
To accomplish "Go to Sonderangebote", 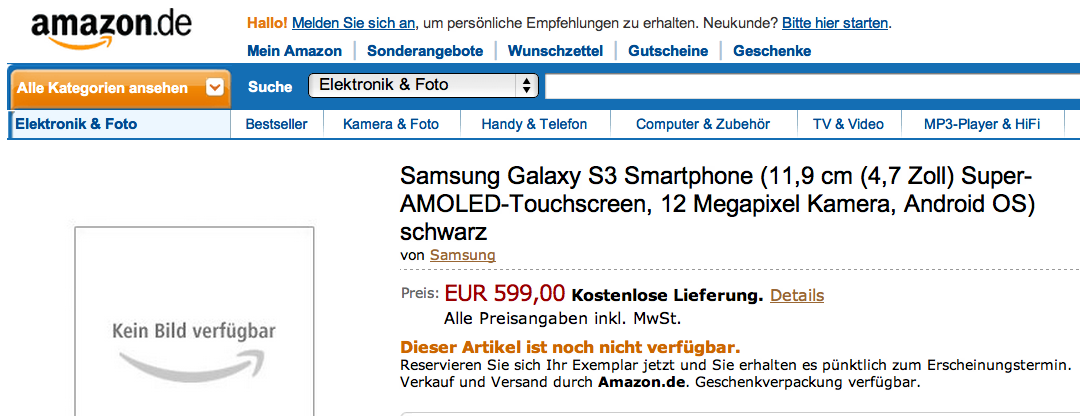I will (x=425, y=51).
